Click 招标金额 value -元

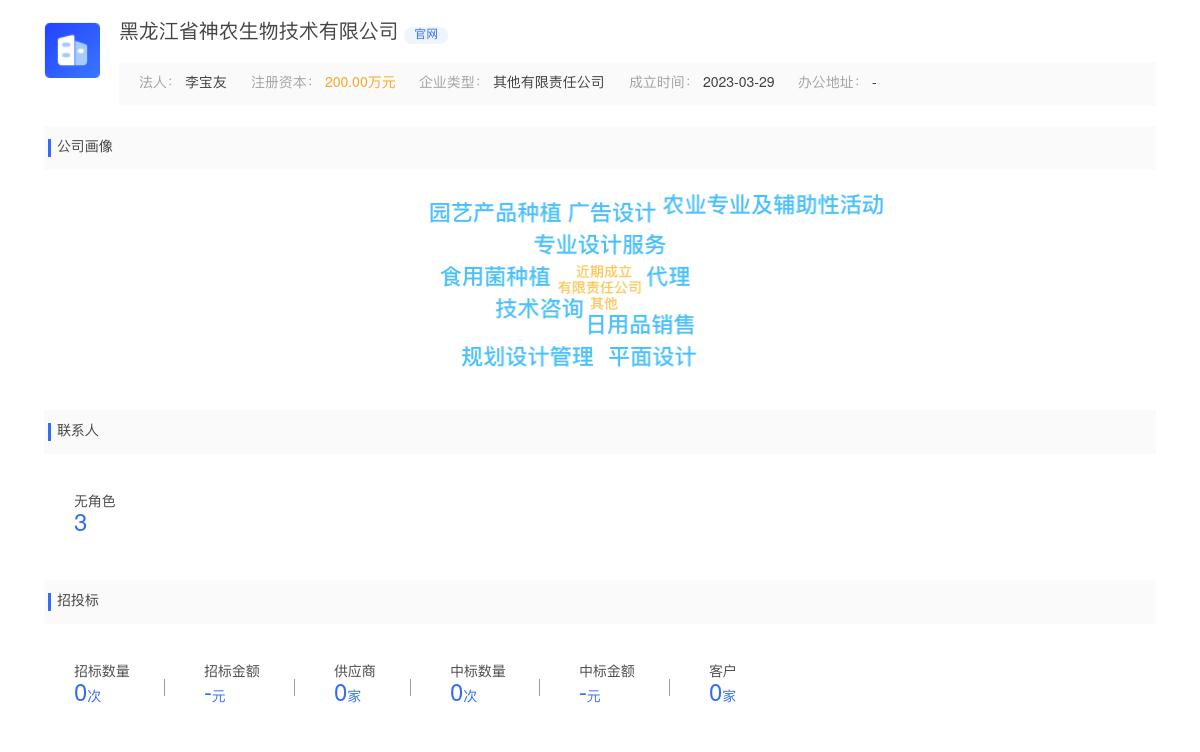click(x=215, y=694)
